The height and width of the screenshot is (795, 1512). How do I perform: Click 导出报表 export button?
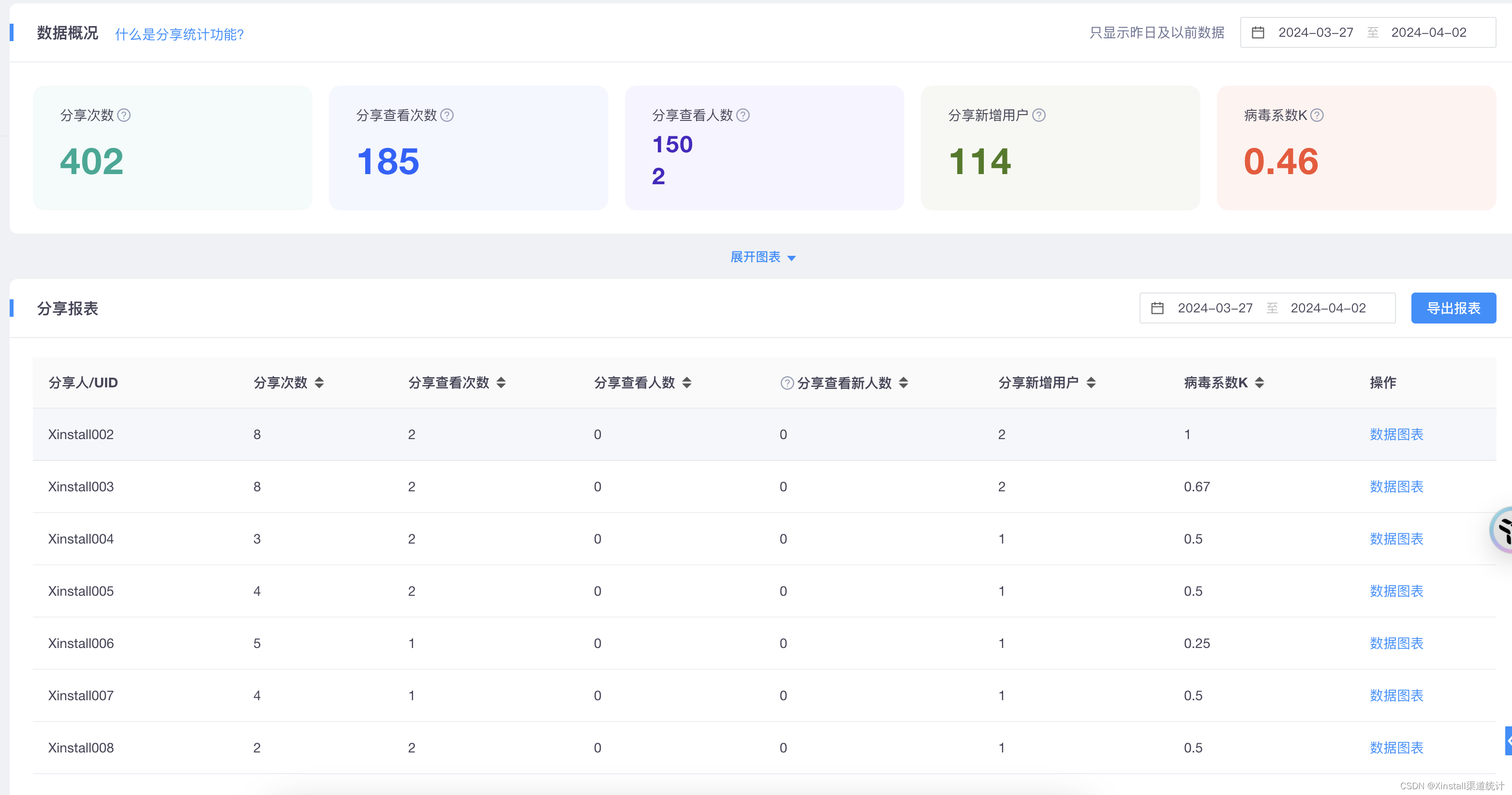pos(1453,308)
